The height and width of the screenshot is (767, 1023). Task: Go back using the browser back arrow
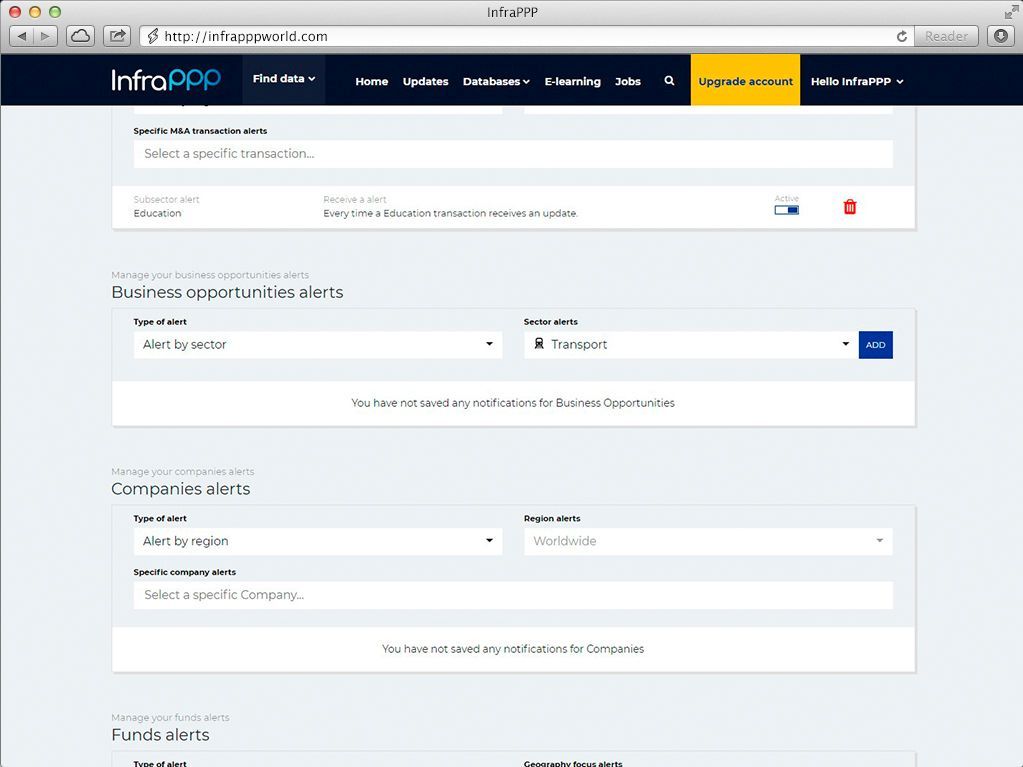pos(23,36)
